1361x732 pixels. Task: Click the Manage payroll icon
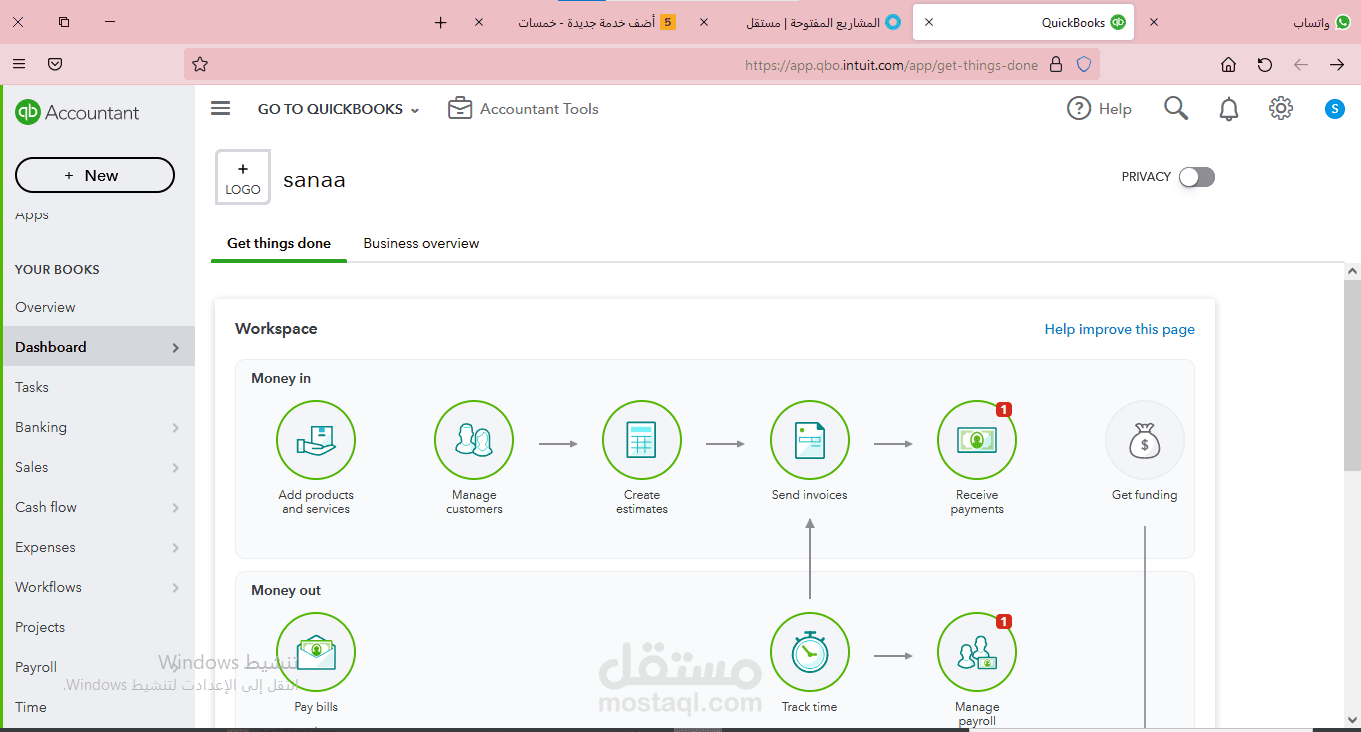click(977, 652)
